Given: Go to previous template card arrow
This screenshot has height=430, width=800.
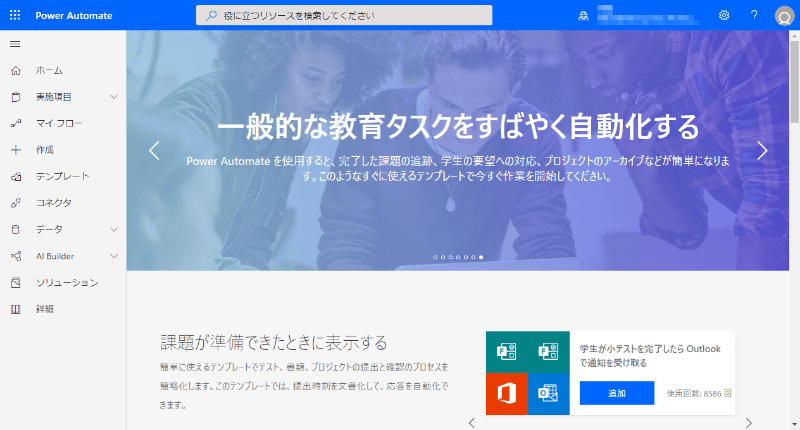Looking at the screenshot, I should [472, 423].
